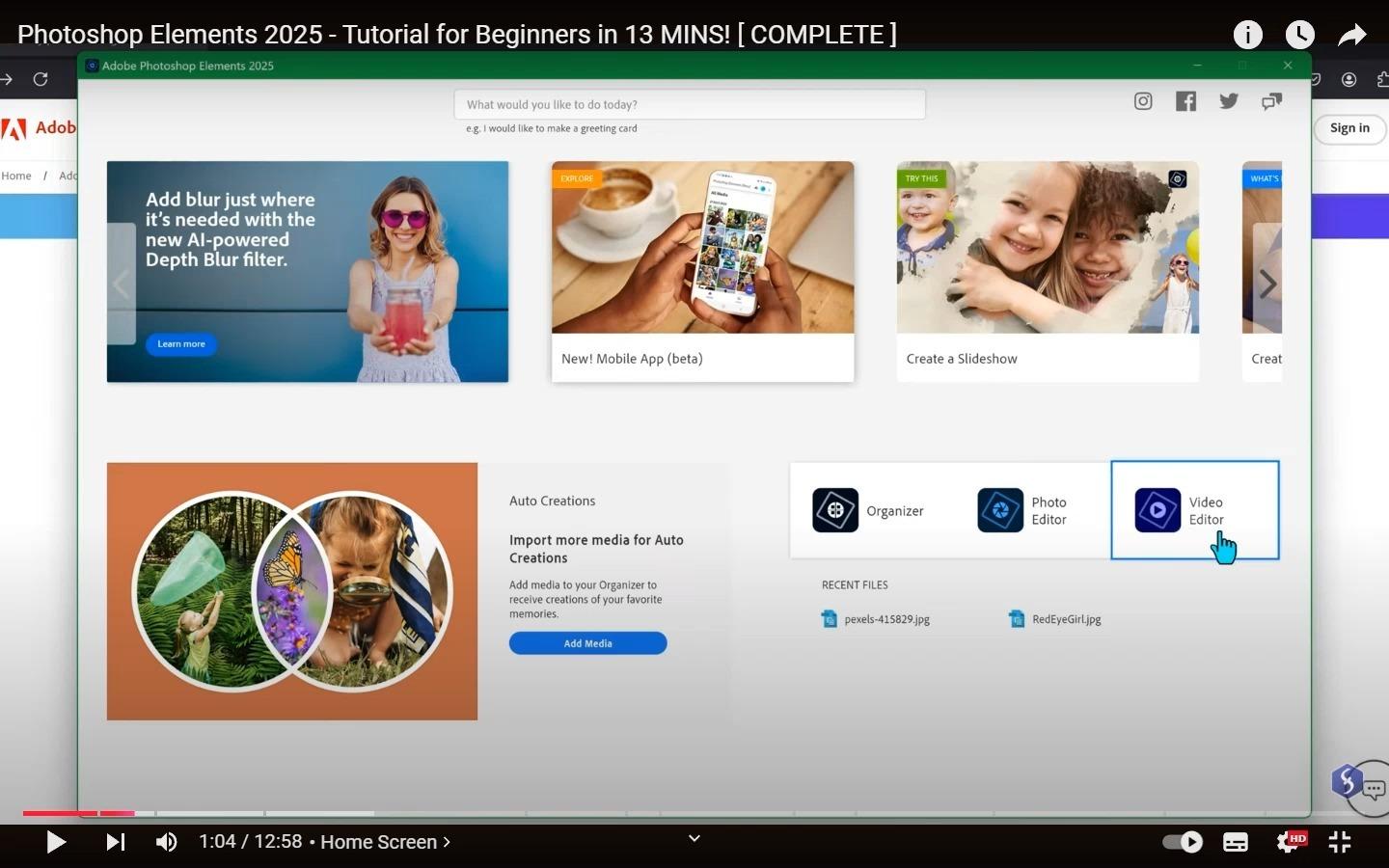The image size is (1389, 868).
Task: Open the Organizer workspace
Action: click(x=868, y=510)
